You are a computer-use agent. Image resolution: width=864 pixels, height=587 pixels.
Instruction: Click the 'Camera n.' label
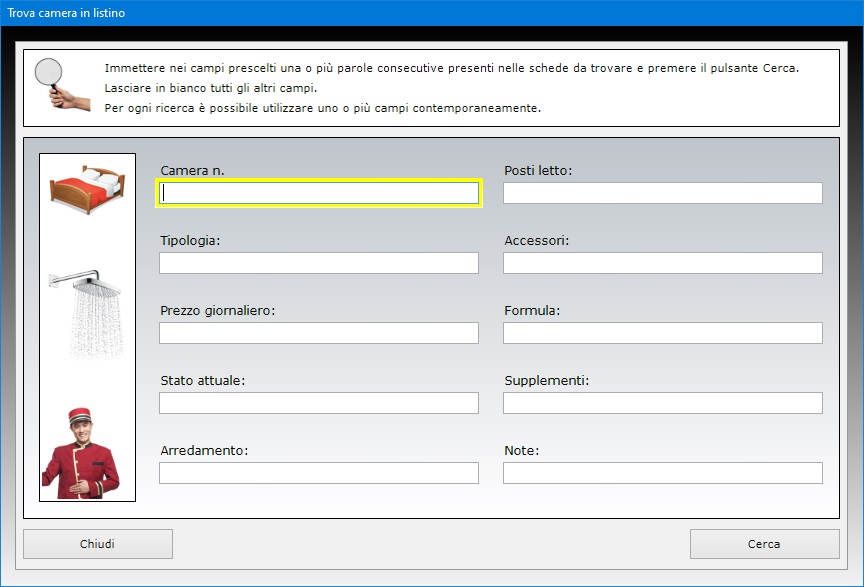tap(192, 171)
